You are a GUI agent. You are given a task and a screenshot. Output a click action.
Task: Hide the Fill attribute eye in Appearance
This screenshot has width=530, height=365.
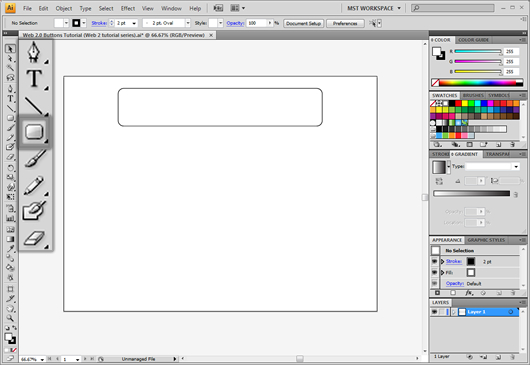click(435, 272)
